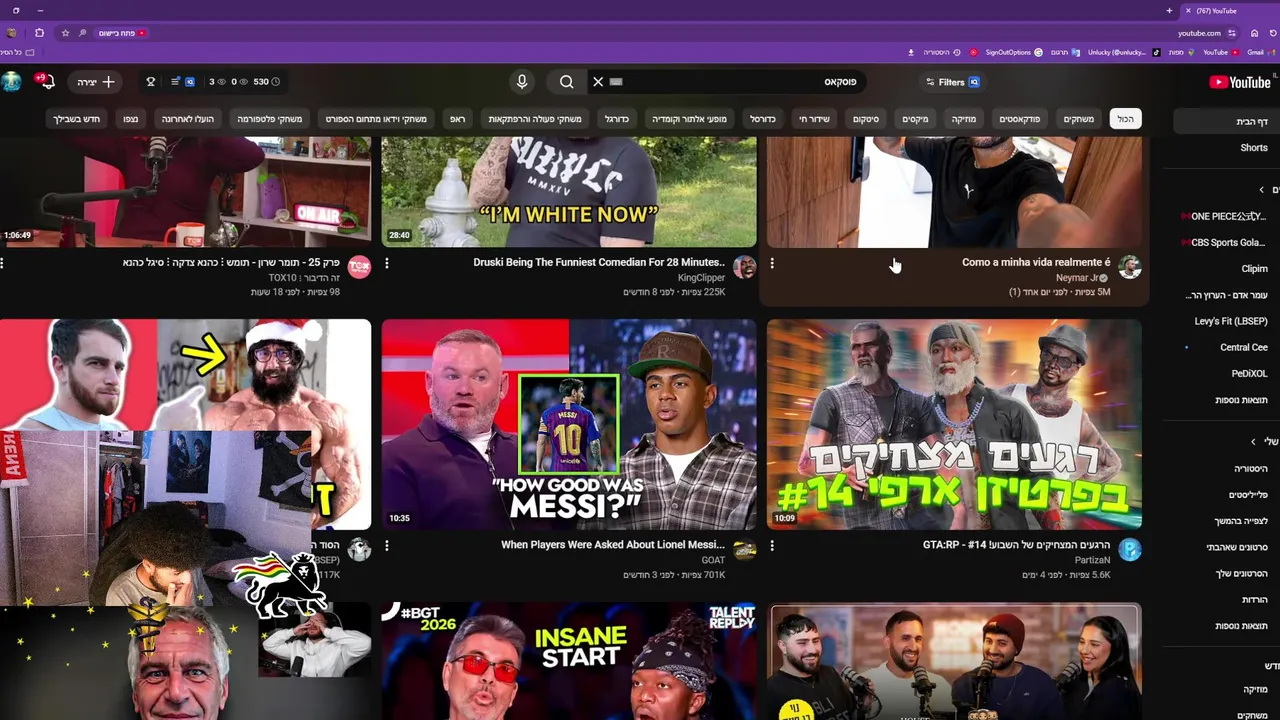Open Neymar Jr channel avatar
Viewport: 1280px width, 720px height.
click(x=1130, y=267)
